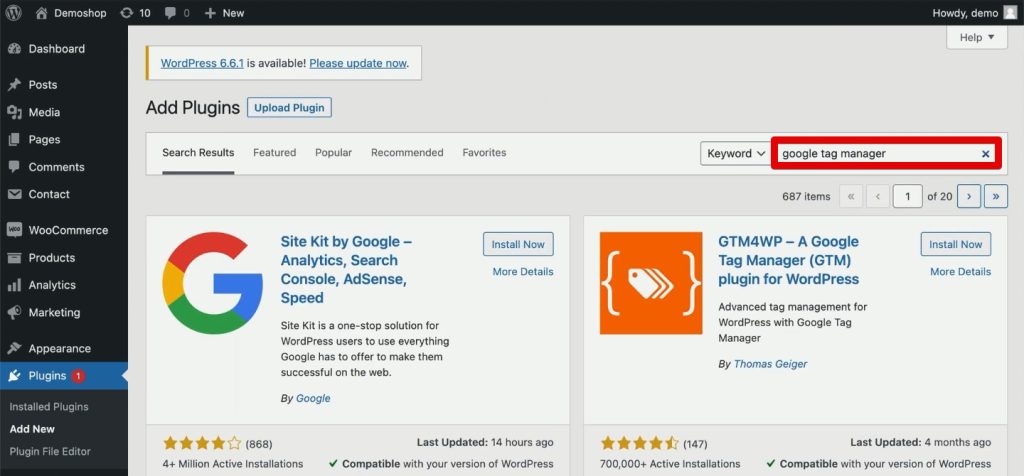Switch to Featured tab
Screen dimensions: 1024x476
274,153
